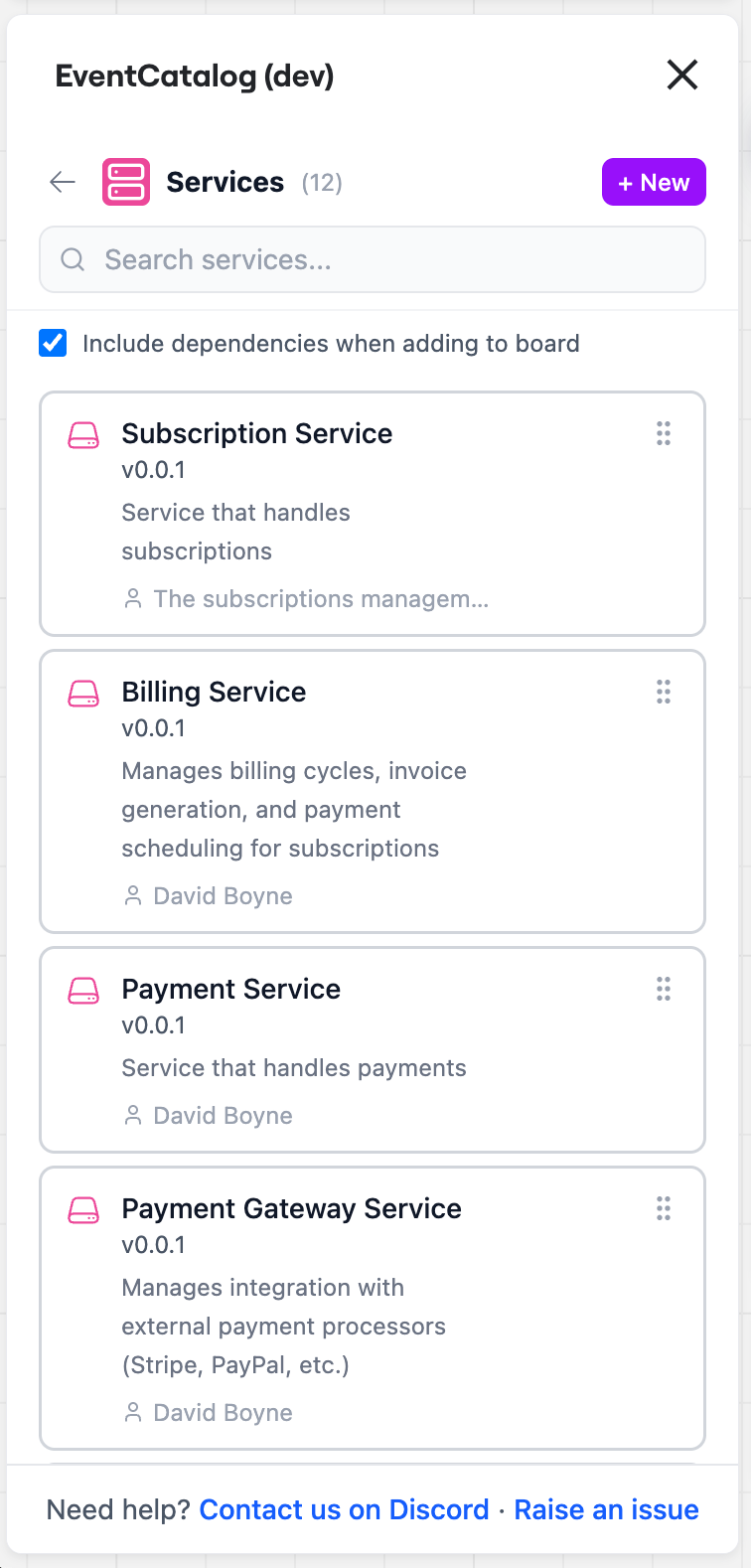Click the Billing Service pink service icon
The image size is (751, 1568).
point(83,694)
